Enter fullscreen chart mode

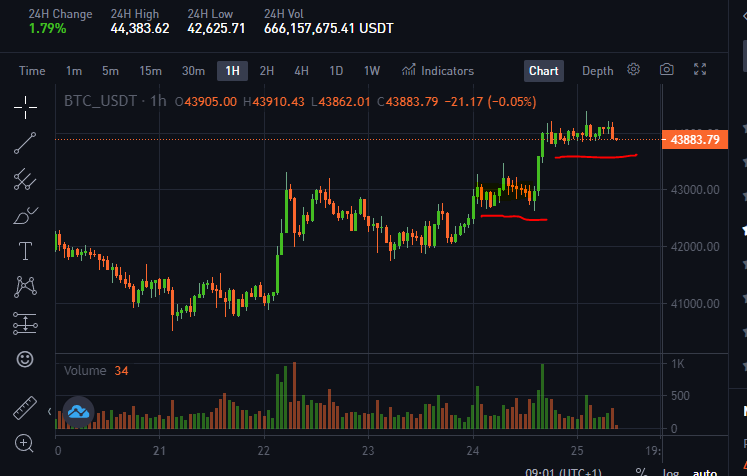point(700,70)
